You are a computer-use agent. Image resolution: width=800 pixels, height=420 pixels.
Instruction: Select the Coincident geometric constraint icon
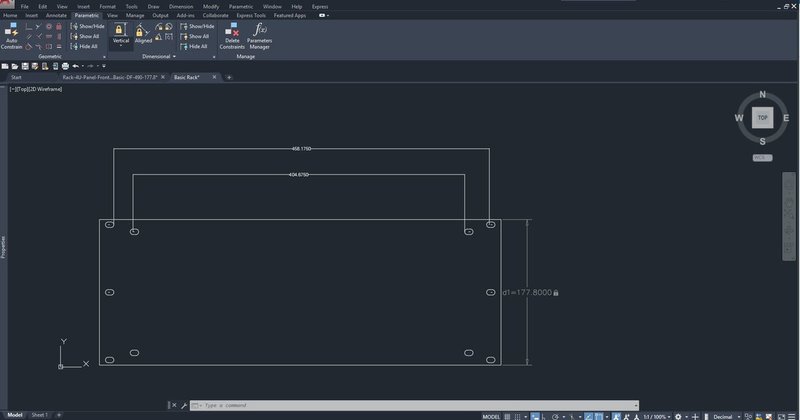[x=29, y=27]
